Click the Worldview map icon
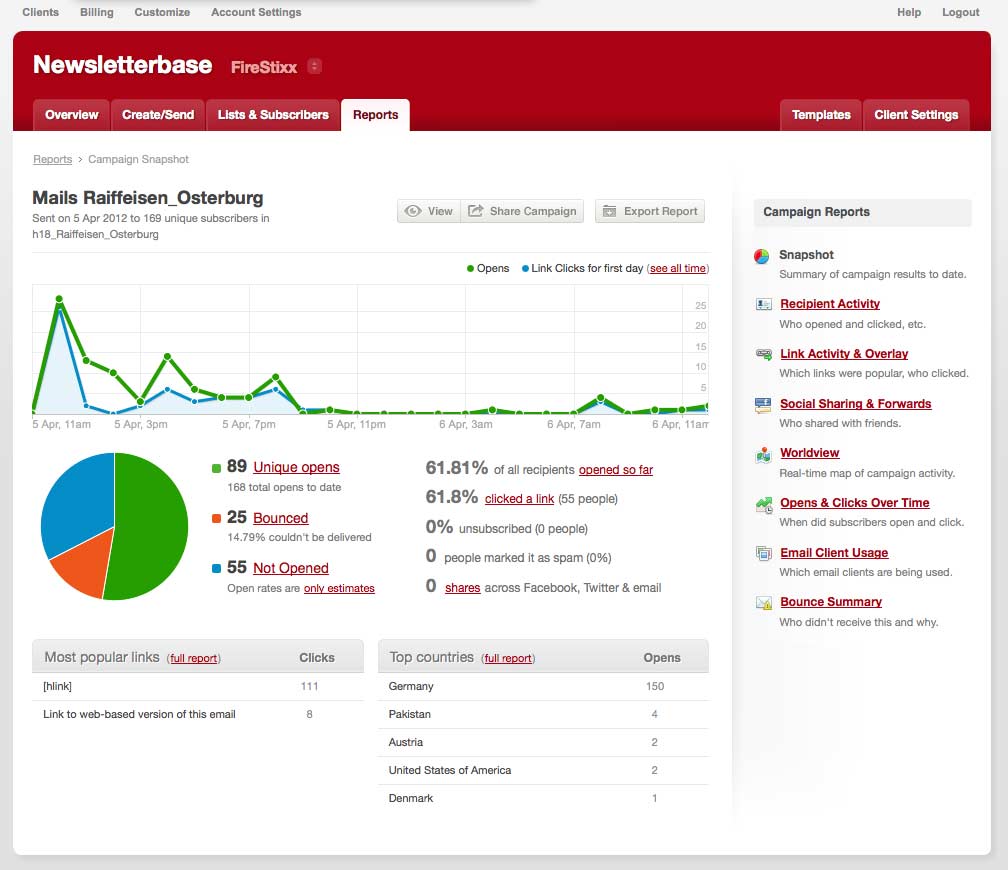This screenshot has width=1008, height=870. (x=763, y=454)
